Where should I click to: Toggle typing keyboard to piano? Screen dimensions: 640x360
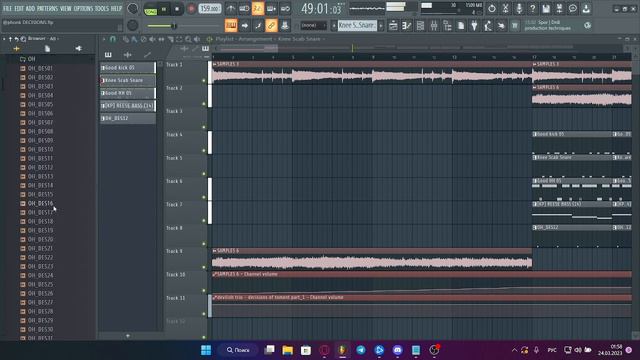[x=231, y=25]
